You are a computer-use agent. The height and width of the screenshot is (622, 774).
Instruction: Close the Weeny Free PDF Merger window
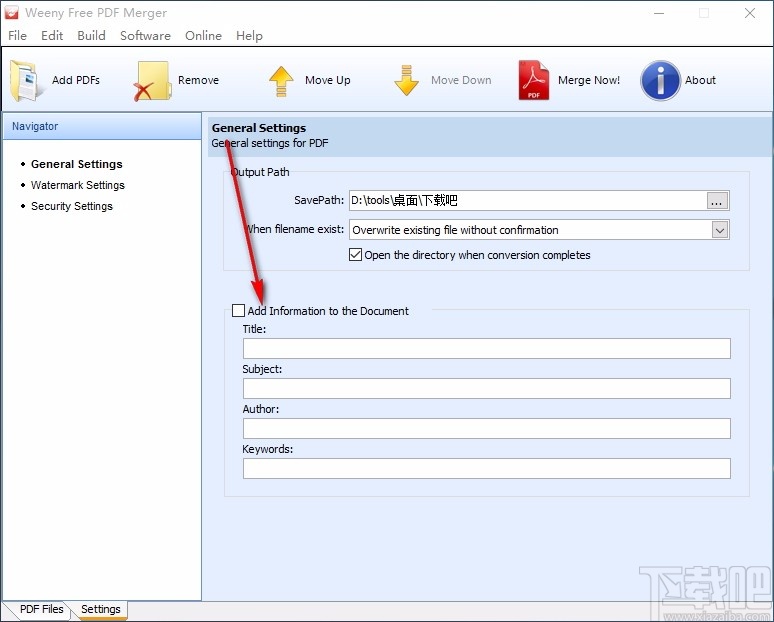[x=750, y=13]
